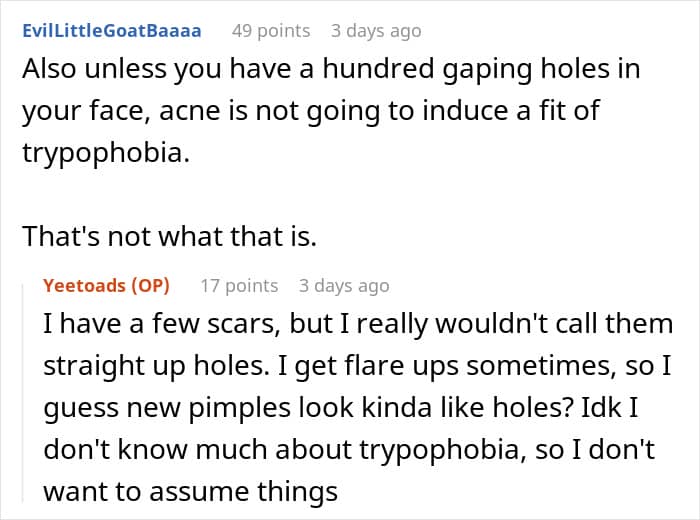Image resolution: width=700 pixels, height=520 pixels.
Task: Click the word "trypophobia." ending first paragraph
Action: coord(106,153)
